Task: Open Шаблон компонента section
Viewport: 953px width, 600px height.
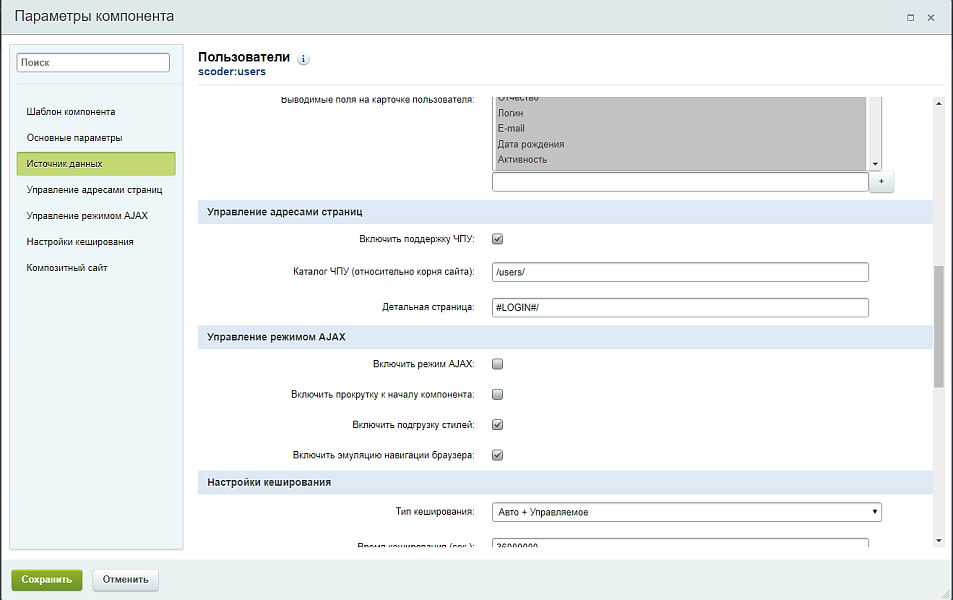Action: [71, 112]
